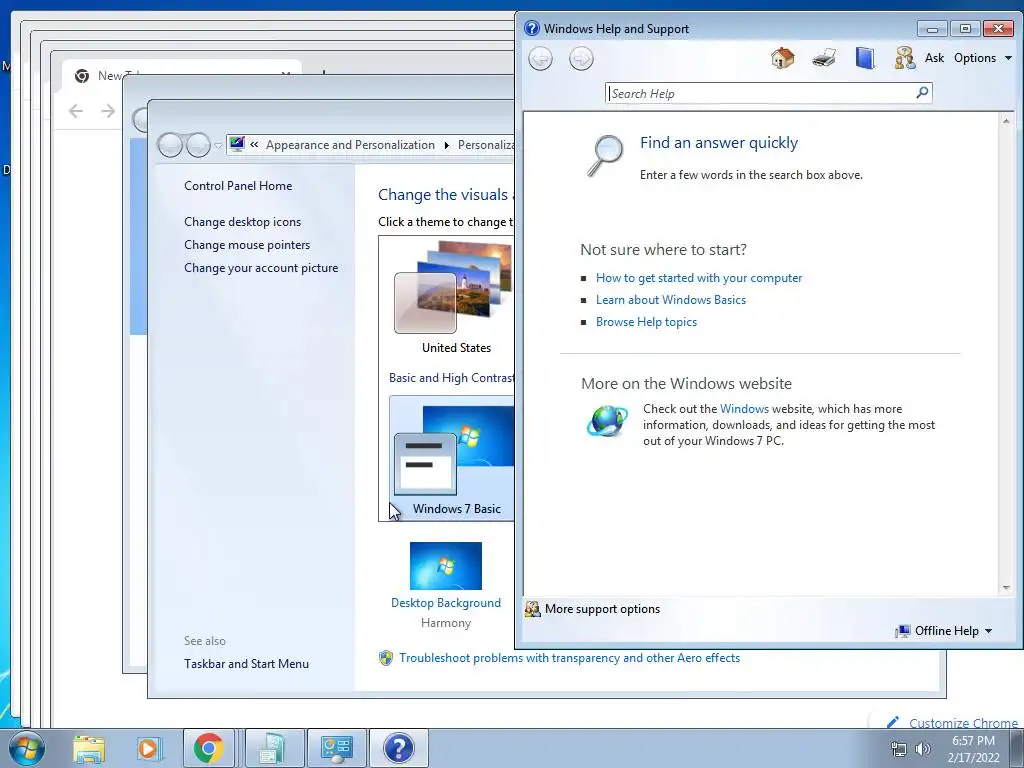Click the shield icon beside Troubleshoot link
The width and height of the screenshot is (1024, 768).
coord(386,658)
